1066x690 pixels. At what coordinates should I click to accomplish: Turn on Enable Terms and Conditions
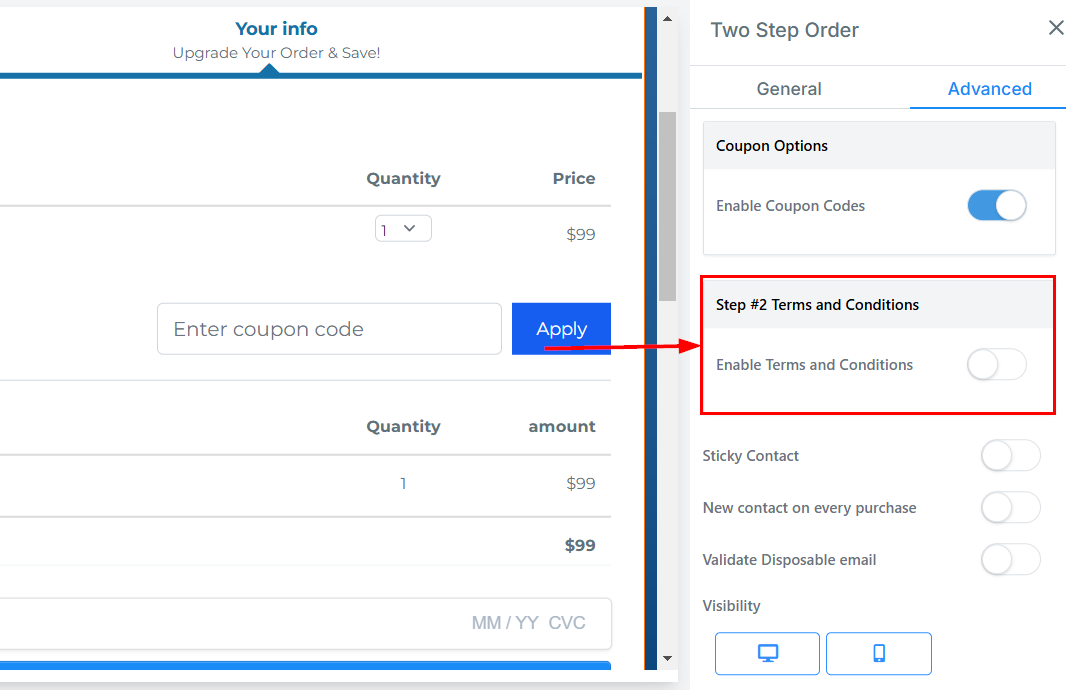coord(997,364)
